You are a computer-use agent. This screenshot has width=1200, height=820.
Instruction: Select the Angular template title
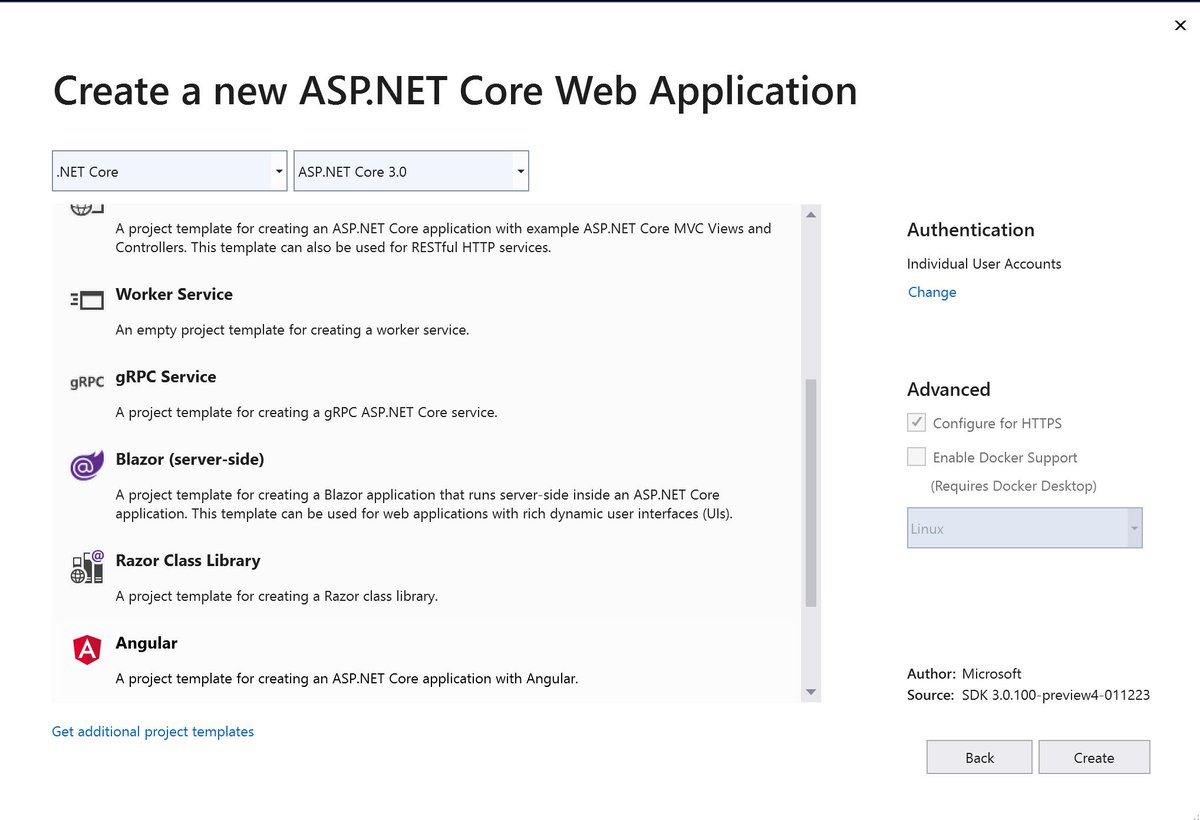[x=147, y=643]
